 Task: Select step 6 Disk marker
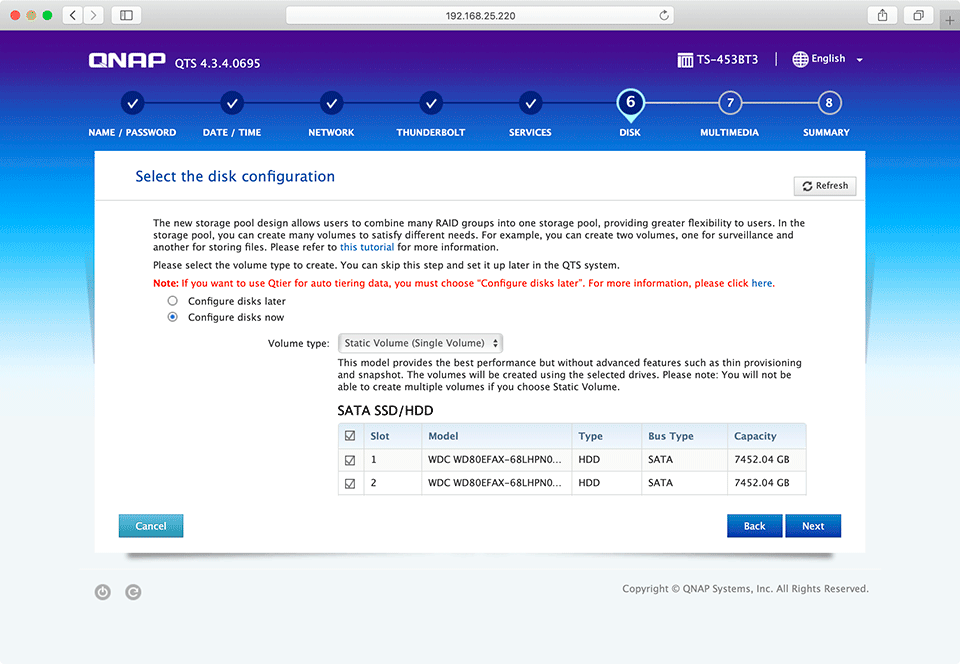tap(630, 104)
